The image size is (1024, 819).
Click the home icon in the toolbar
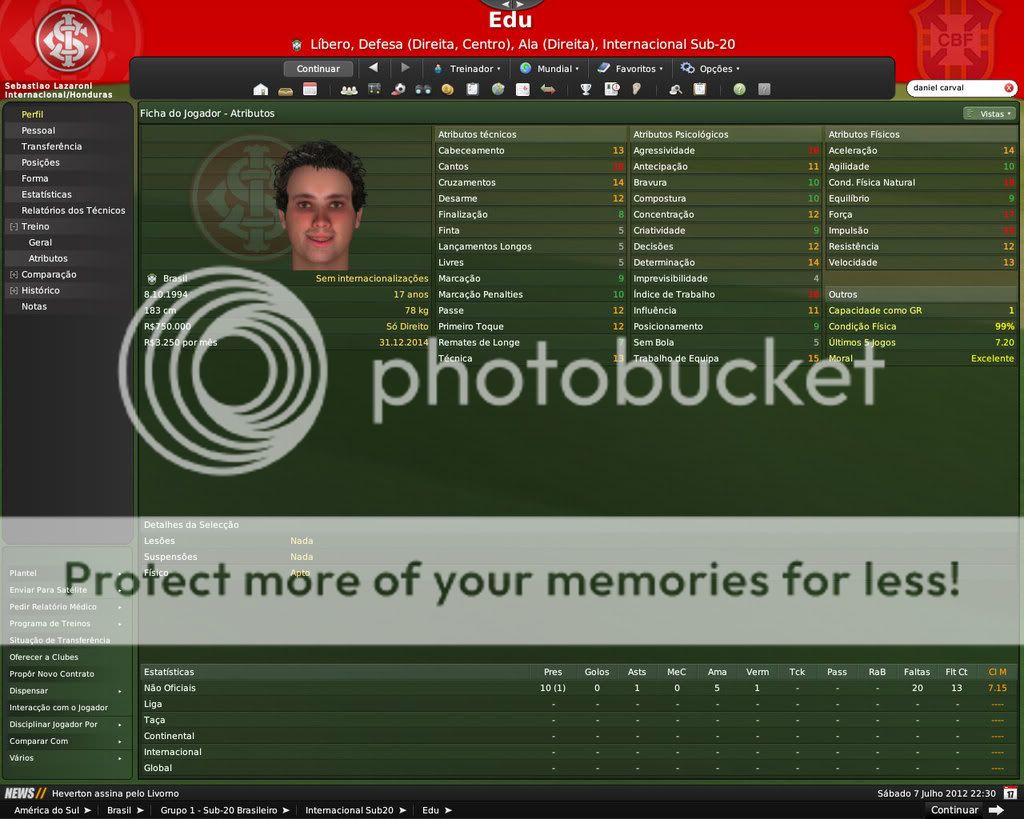pos(261,89)
